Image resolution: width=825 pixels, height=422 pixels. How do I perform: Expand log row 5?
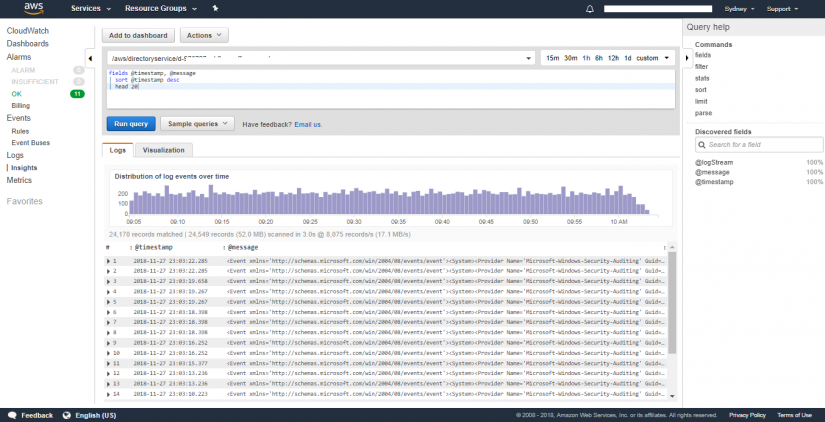[109, 302]
